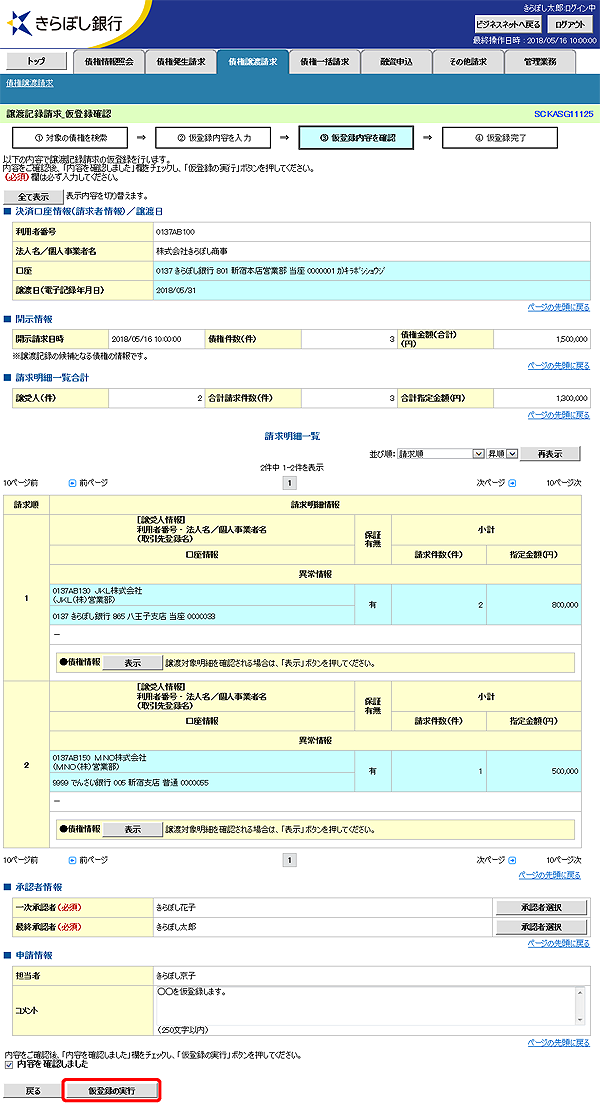
Task: Check the 内容を確認しました checkbox
Action: point(8,1064)
